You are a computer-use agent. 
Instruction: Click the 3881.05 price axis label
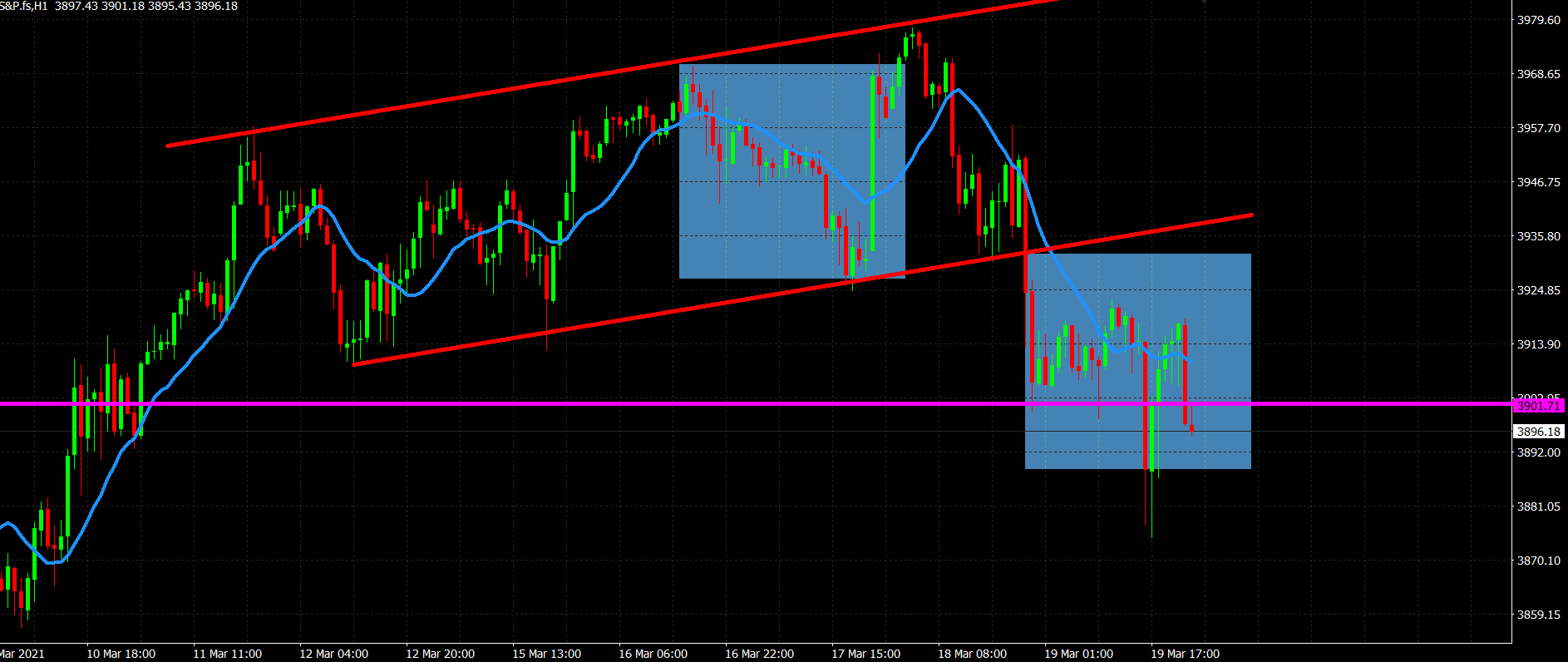1538,506
